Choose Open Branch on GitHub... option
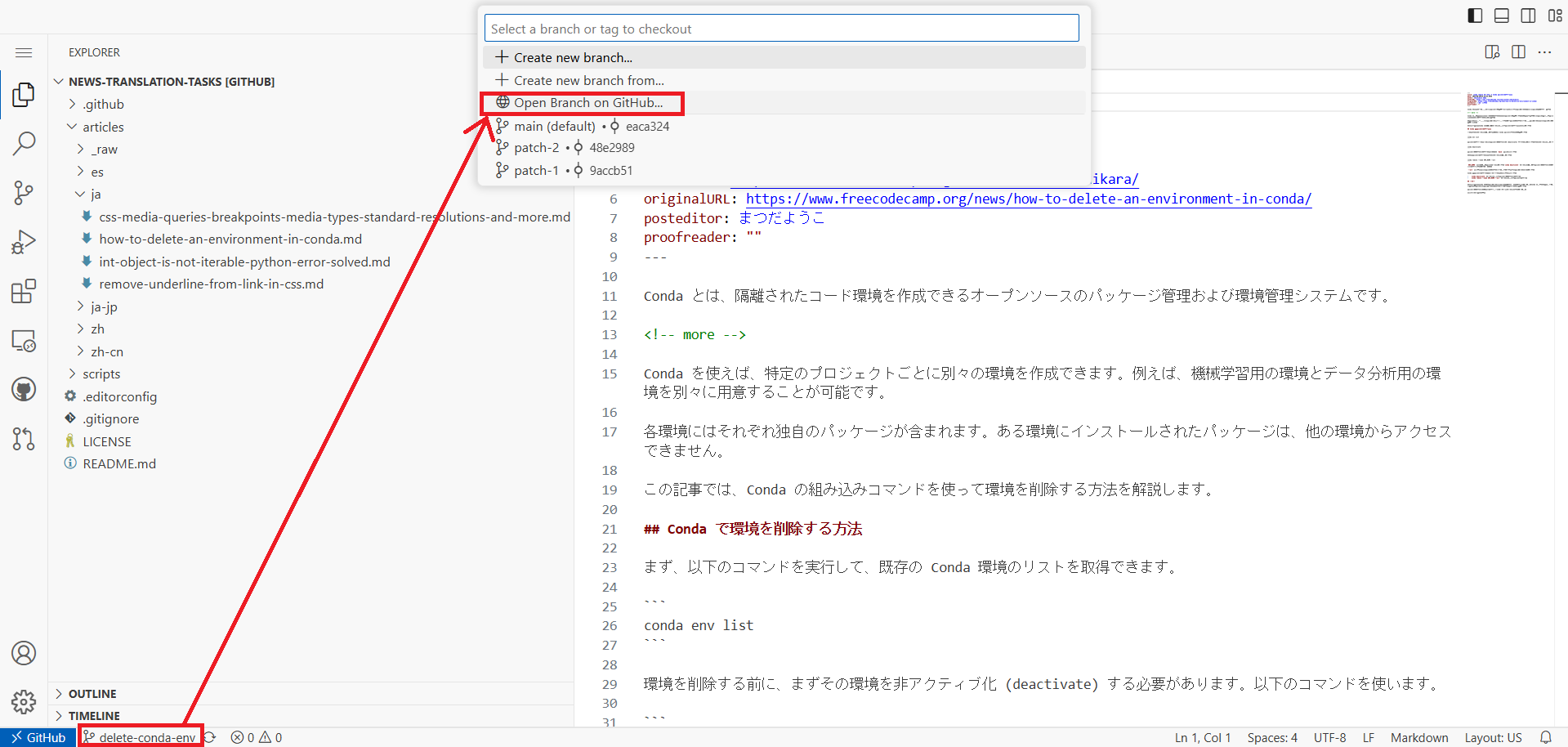Screen dimensions: 1568x747 pyautogui.click(x=784, y=102)
